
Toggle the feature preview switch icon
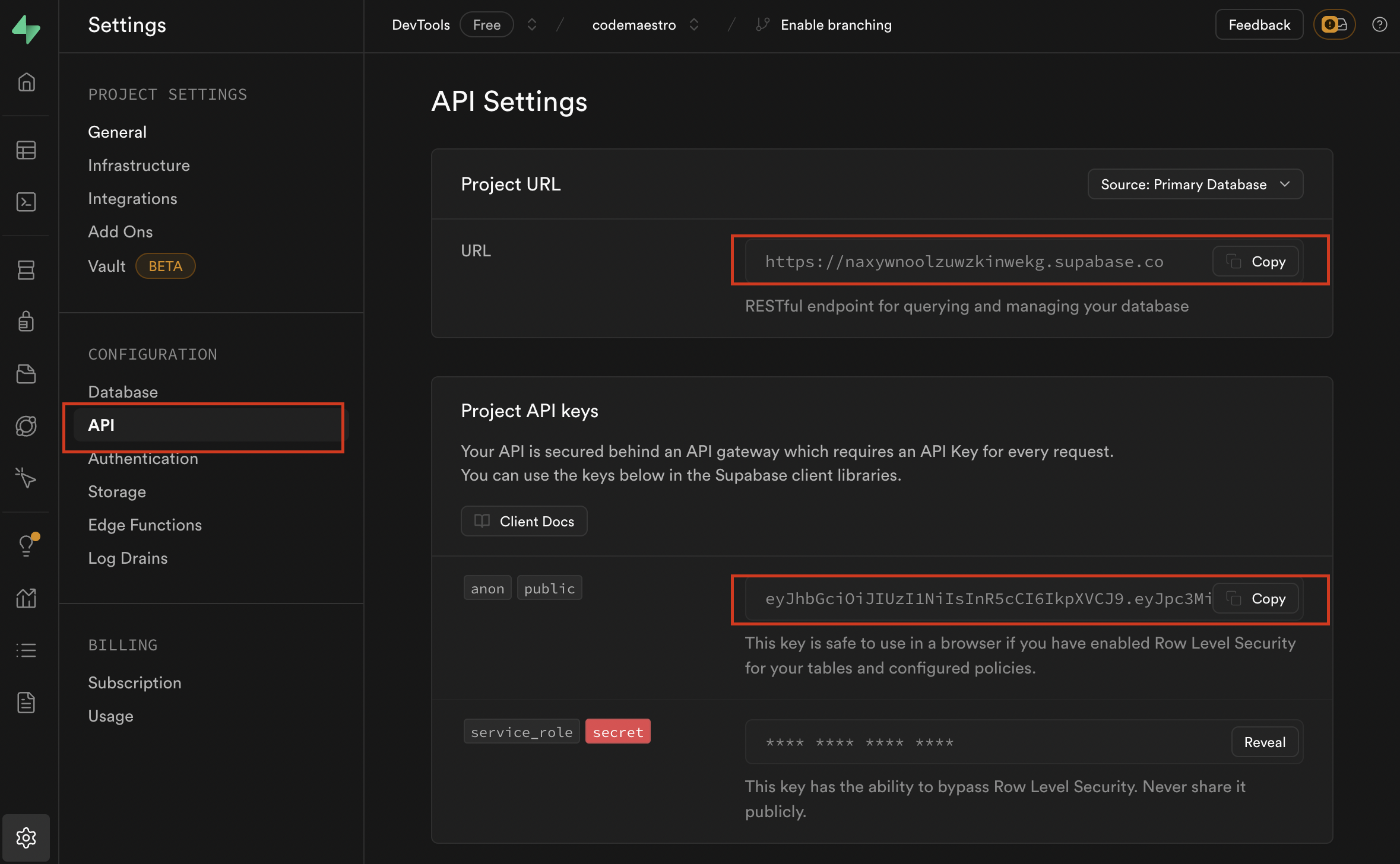click(1334, 24)
